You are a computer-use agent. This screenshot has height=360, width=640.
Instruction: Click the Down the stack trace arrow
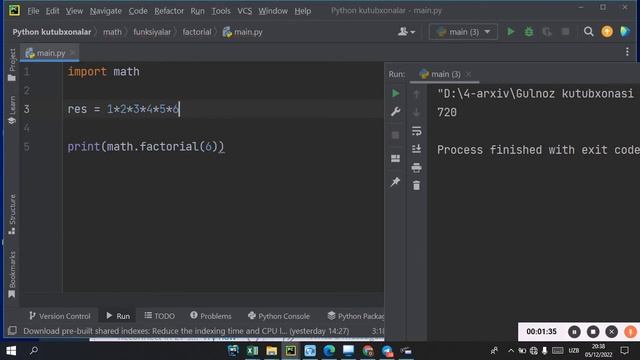(x=416, y=112)
